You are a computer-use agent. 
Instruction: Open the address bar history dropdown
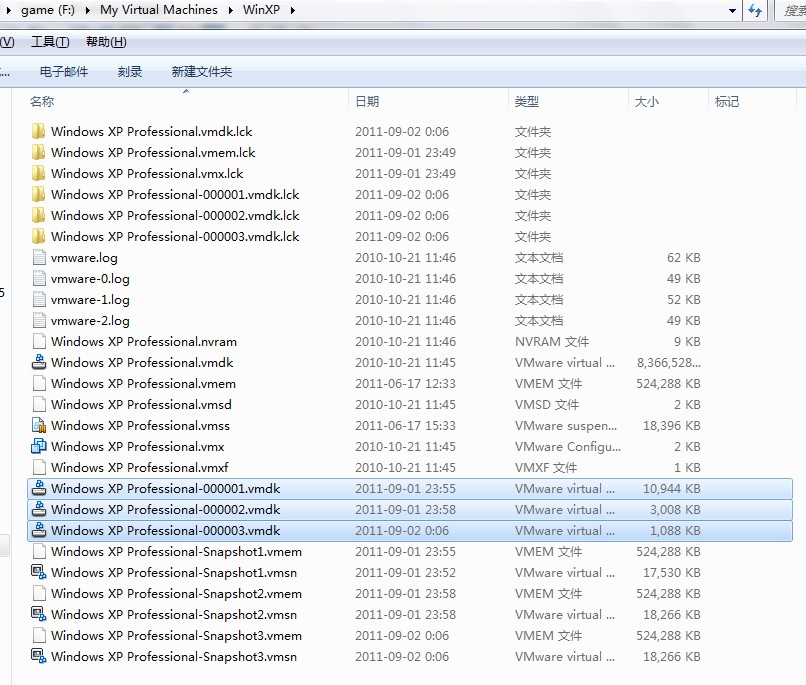click(732, 10)
